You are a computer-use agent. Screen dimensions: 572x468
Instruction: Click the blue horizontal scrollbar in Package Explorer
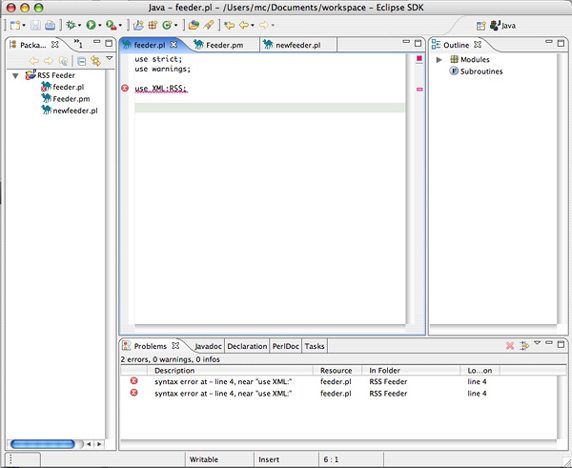pos(43,444)
